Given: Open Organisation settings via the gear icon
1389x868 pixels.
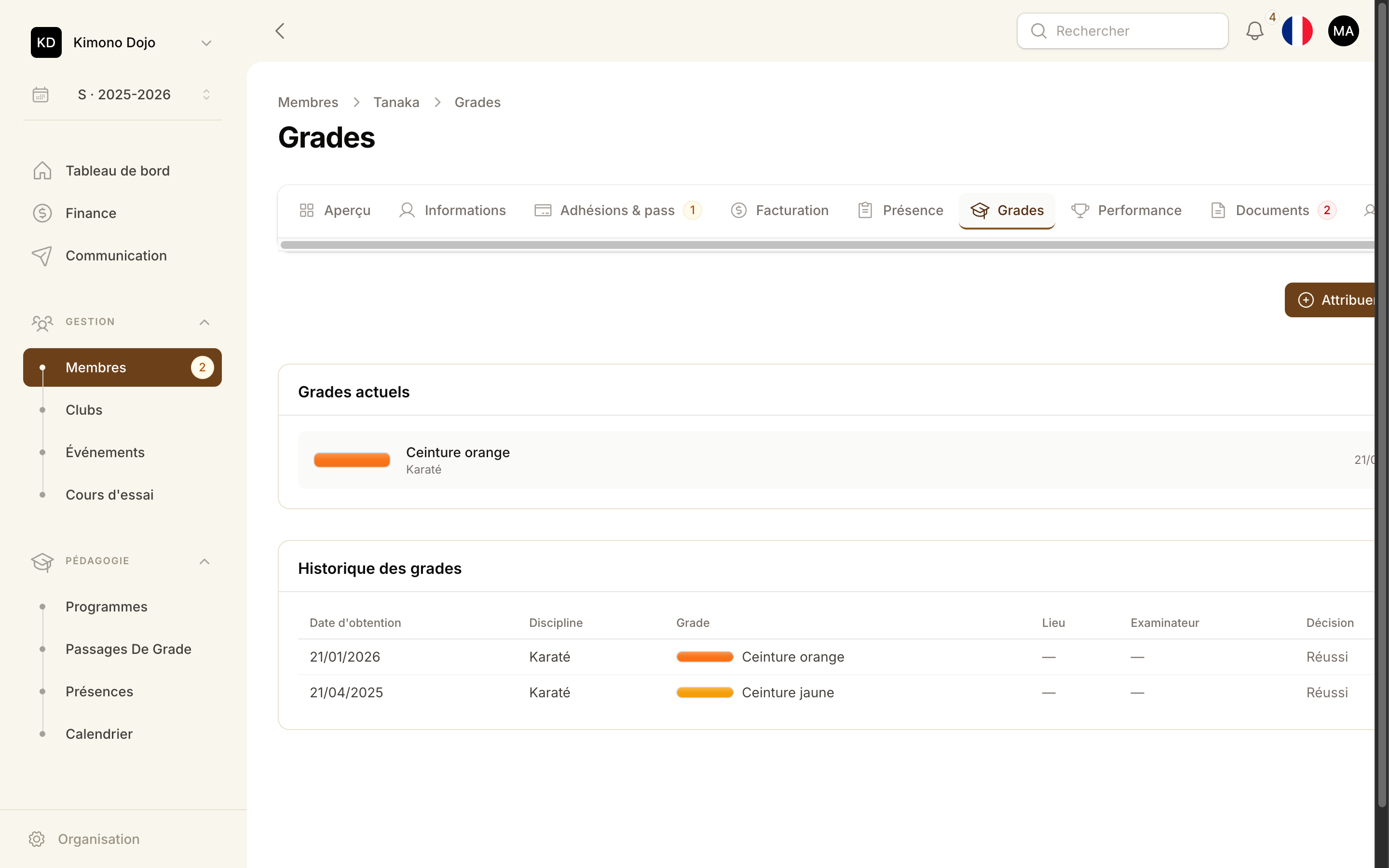Looking at the screenshot, I should pyautogui.click(x=37, y=839).
